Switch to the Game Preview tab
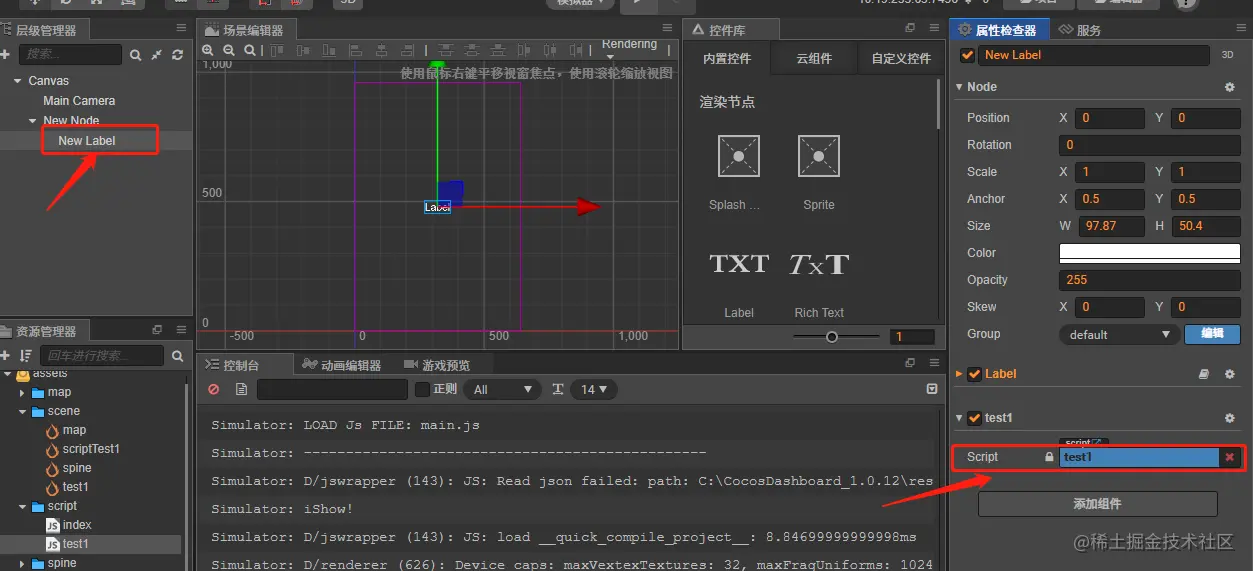The height and width of the screenshot is (571, 1253). 437,365
